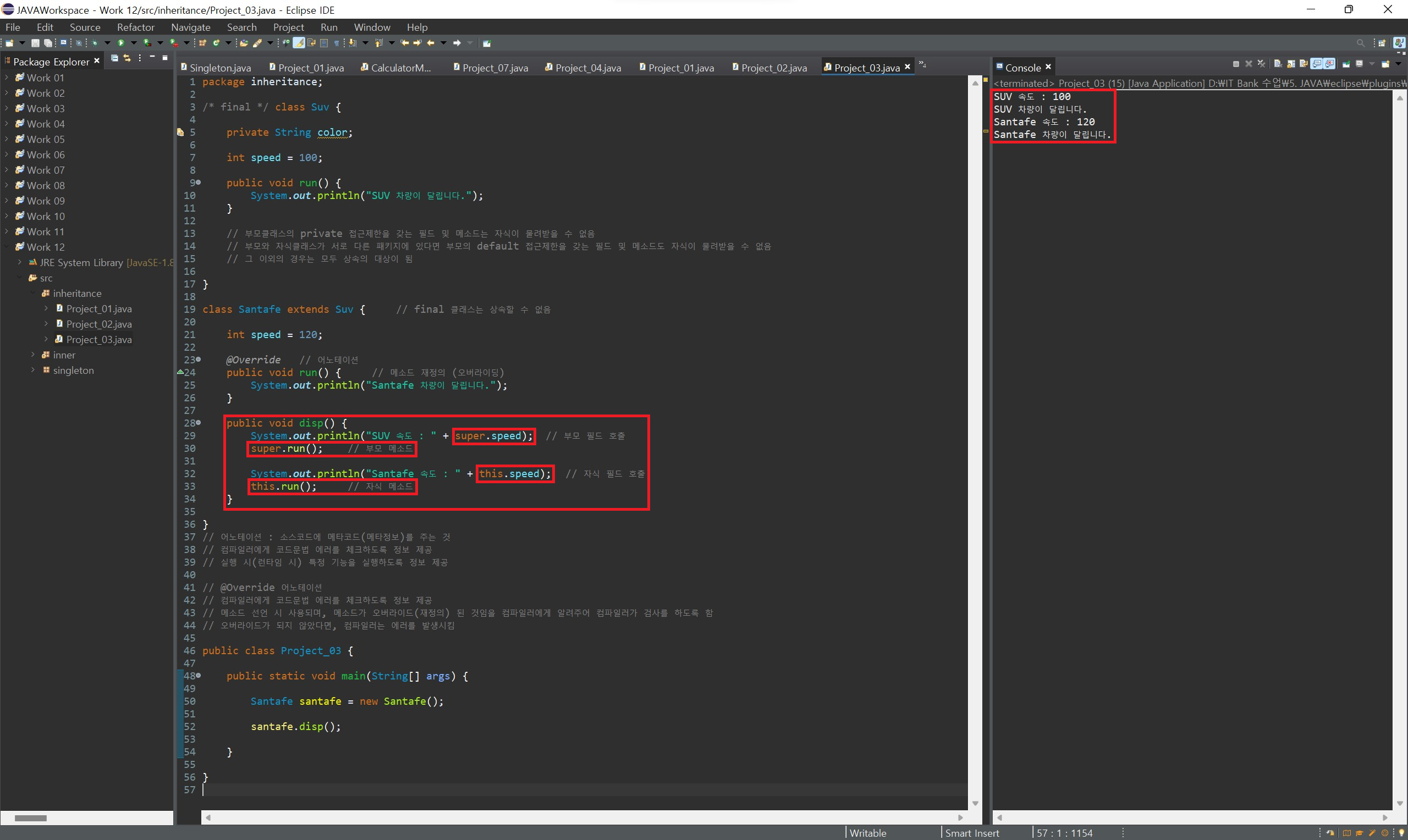Screen dimensions: 1408x840
Task: Toggle Scroll Lock in Console toolbar
Action: [x=1291, y=64]
